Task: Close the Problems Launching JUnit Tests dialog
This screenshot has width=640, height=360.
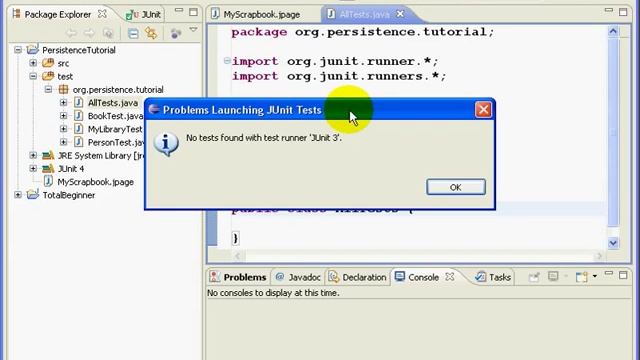Action: coord(483,109)
